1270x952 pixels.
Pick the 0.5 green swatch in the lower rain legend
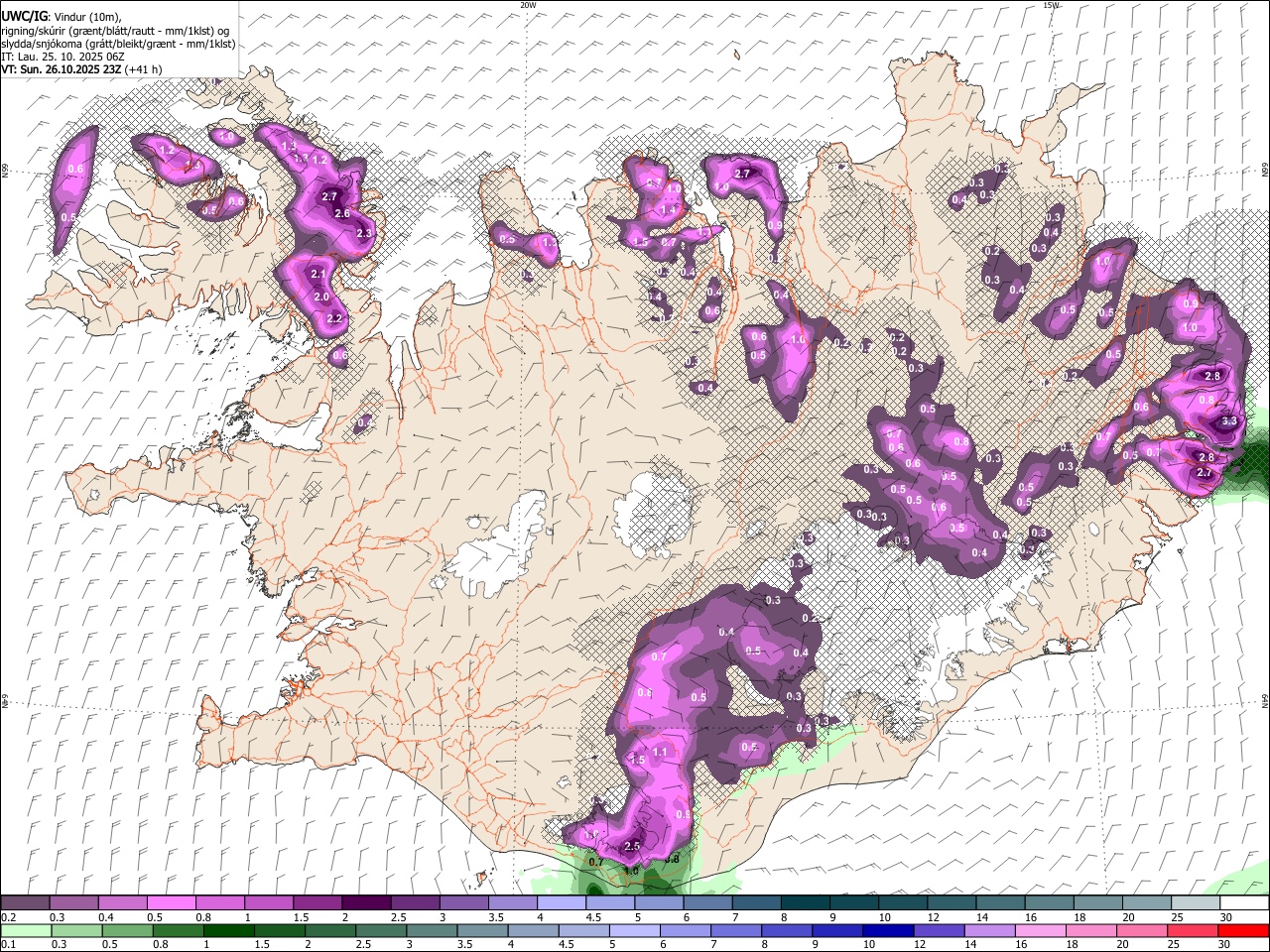(x=127, y=930)
